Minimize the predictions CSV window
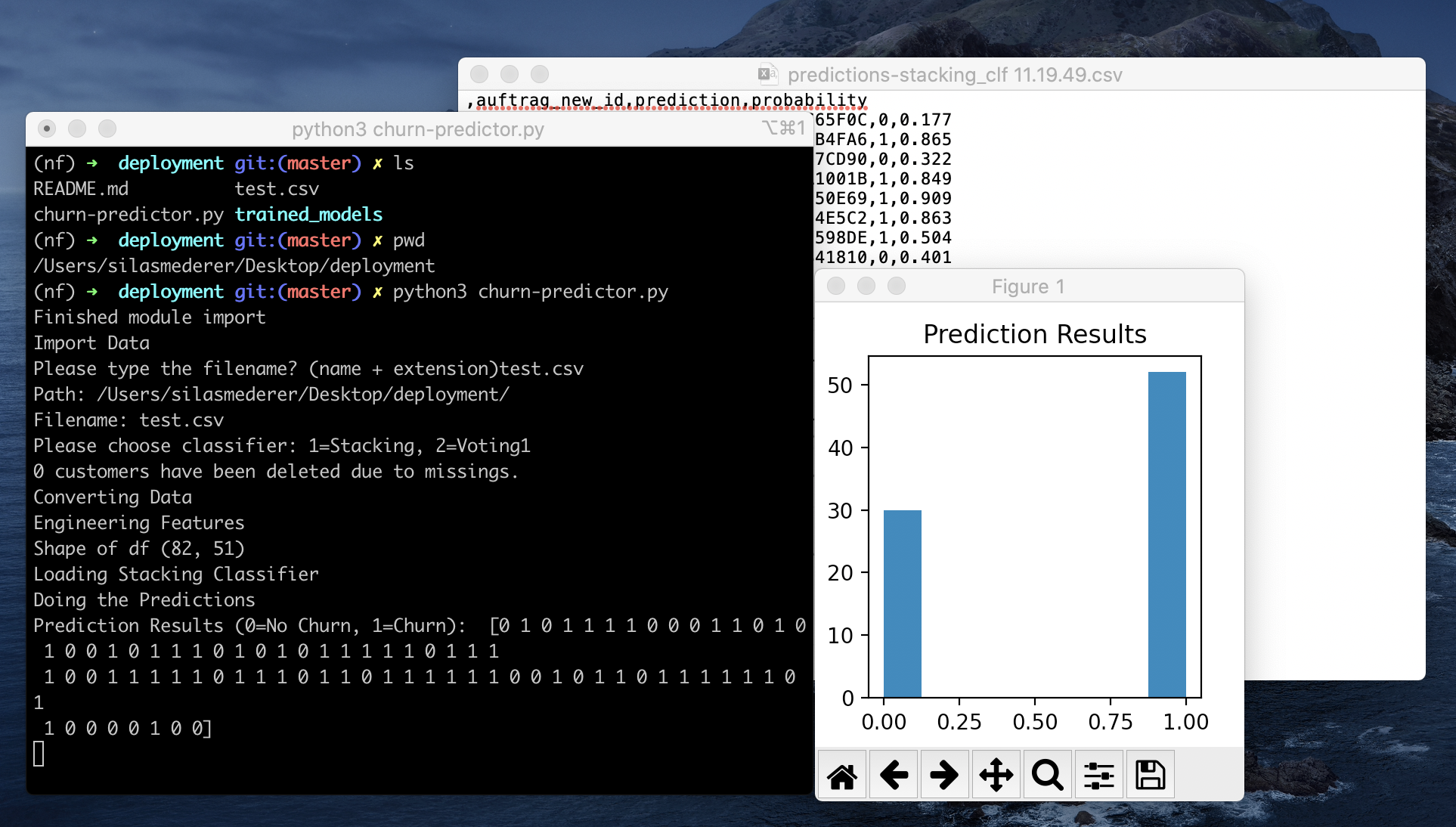Viewport: 1456px width, 827px height. pos(510,74)
